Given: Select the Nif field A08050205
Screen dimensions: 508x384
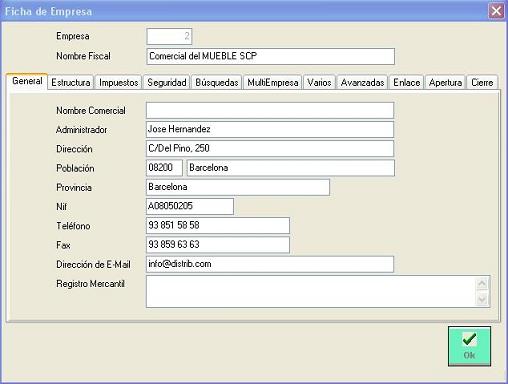Looking at the screenshot, I should 190,206.
